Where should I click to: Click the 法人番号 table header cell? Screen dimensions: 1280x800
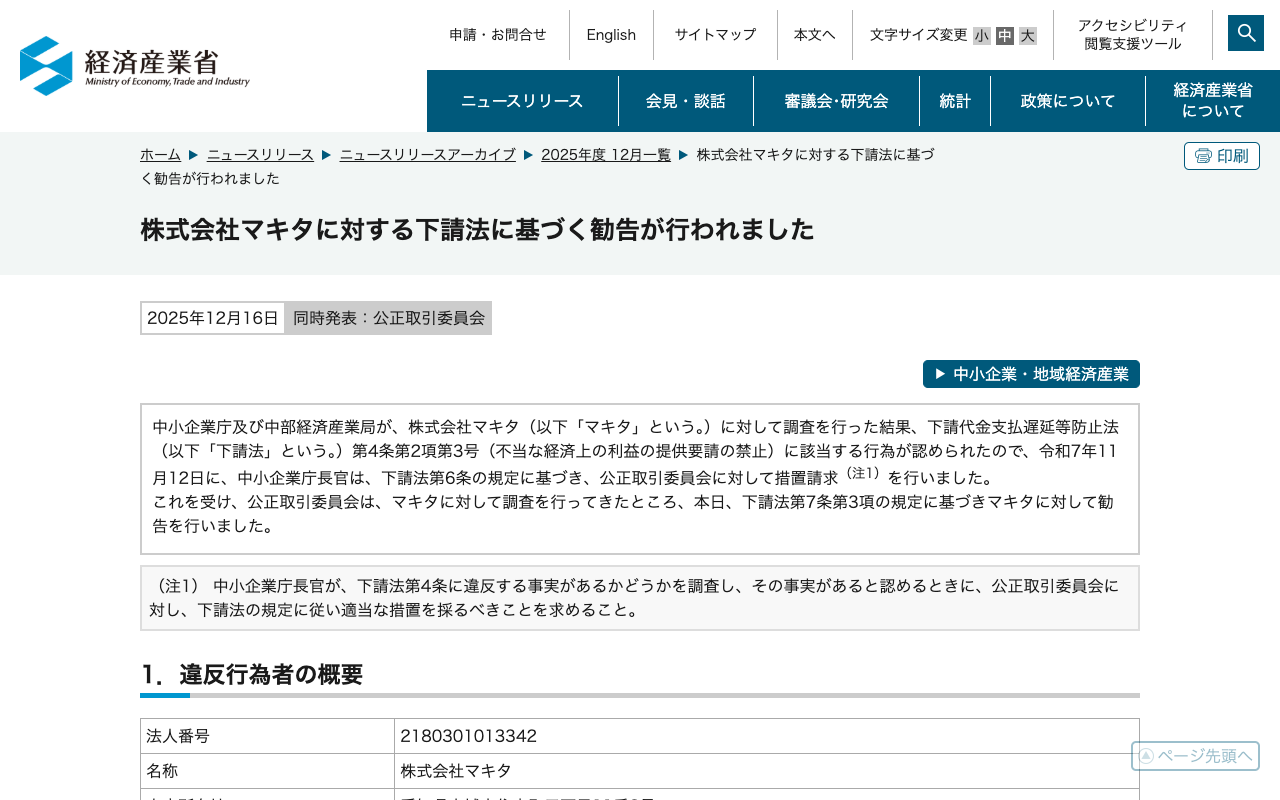(x=268, y=736)
